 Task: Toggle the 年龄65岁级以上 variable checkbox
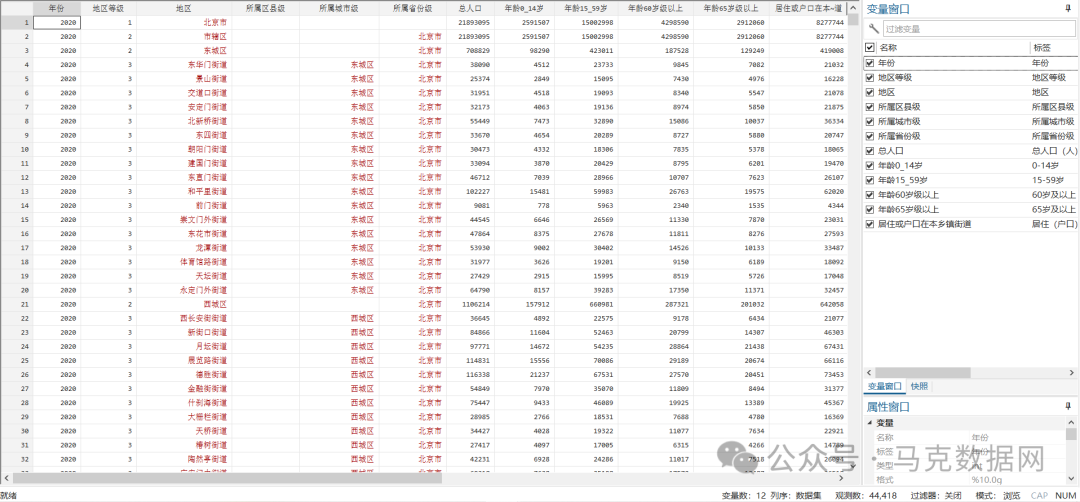pos(870,209)
